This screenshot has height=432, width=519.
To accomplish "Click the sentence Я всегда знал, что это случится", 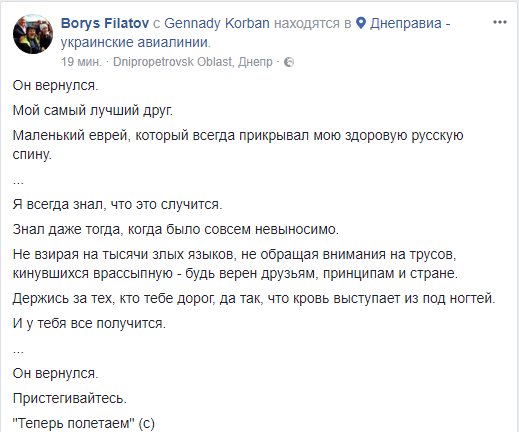I will tap(117, 204).
